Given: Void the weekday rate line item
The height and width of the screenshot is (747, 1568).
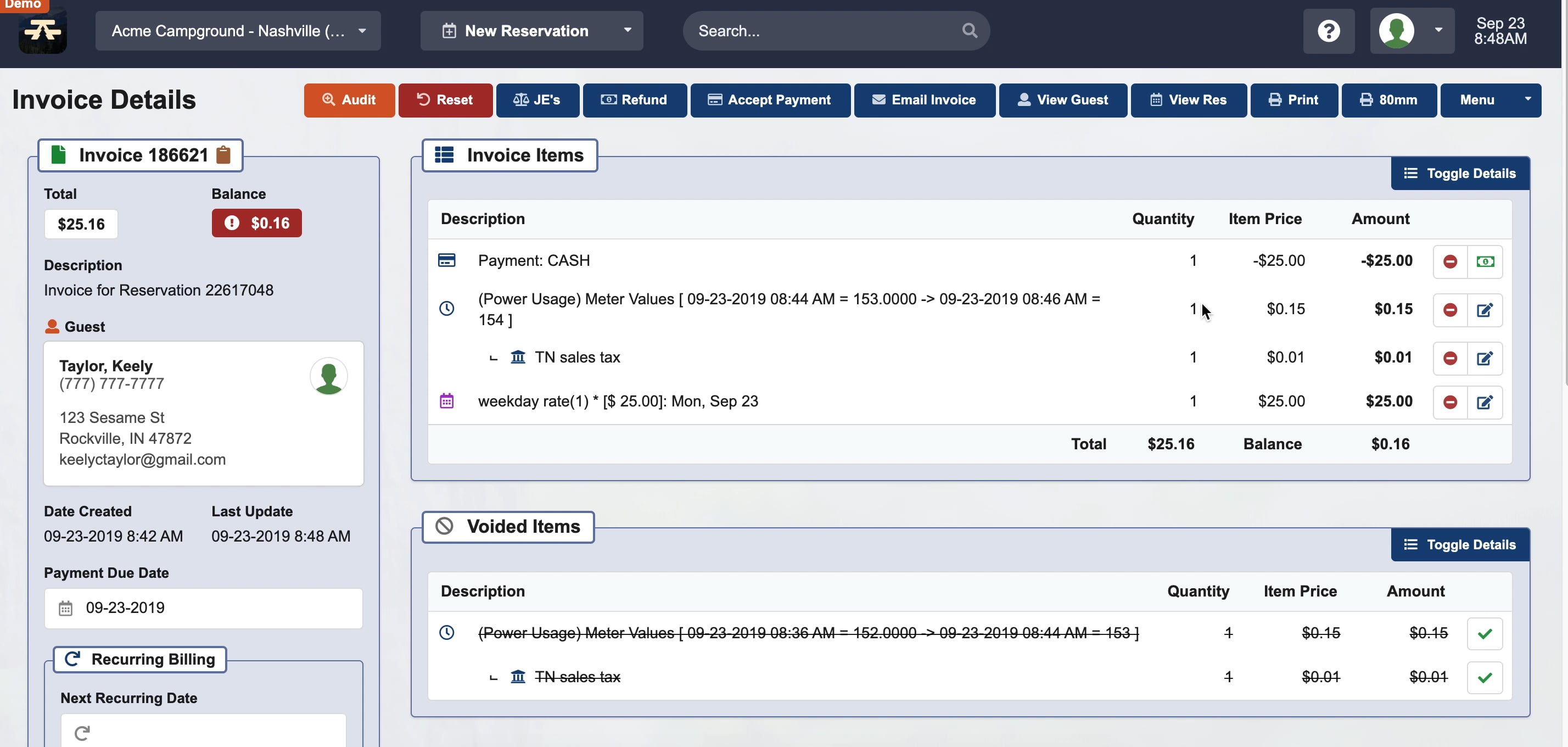Looking at the screenshot, I should coord(1451,403).
